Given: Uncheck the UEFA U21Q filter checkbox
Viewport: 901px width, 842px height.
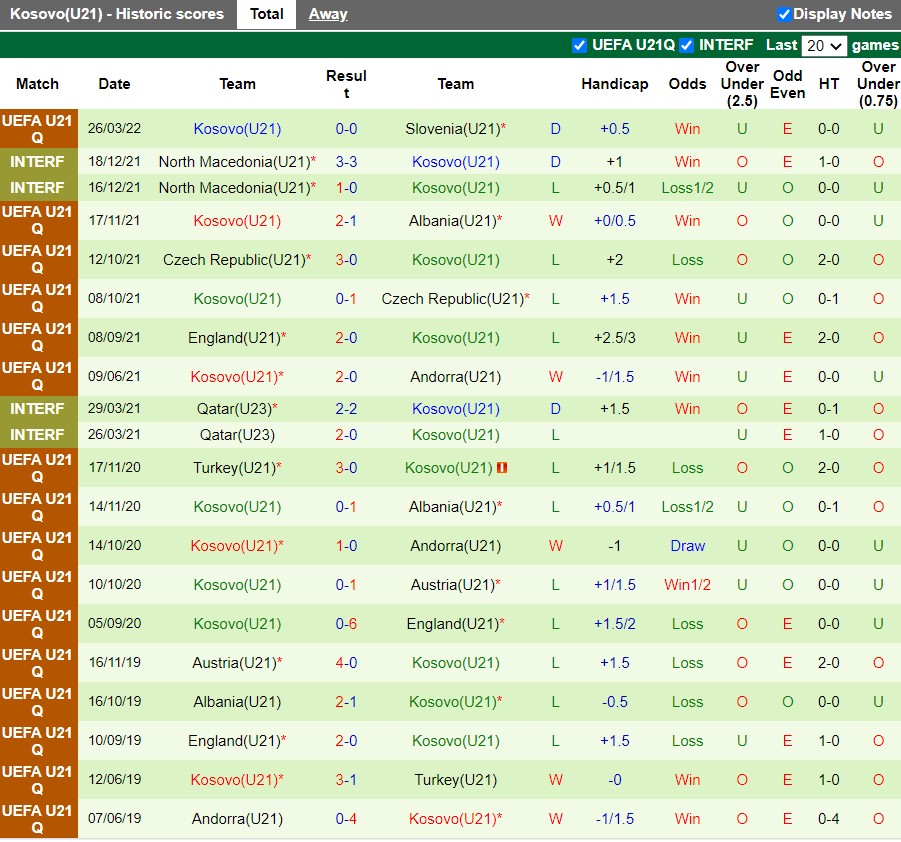Looking at the screenshot, I should 579,45.
